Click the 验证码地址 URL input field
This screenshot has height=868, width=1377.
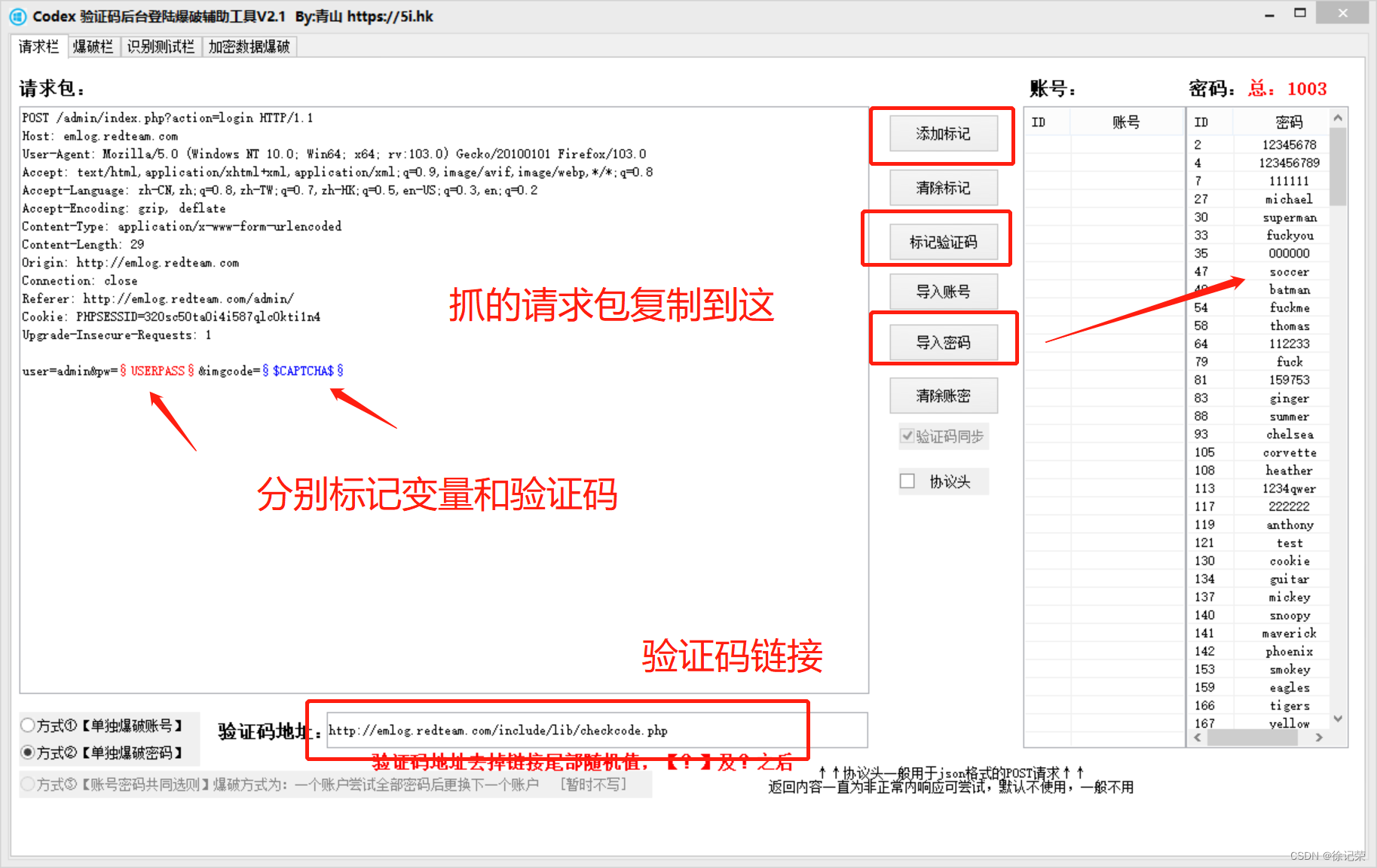coord(597,730)
